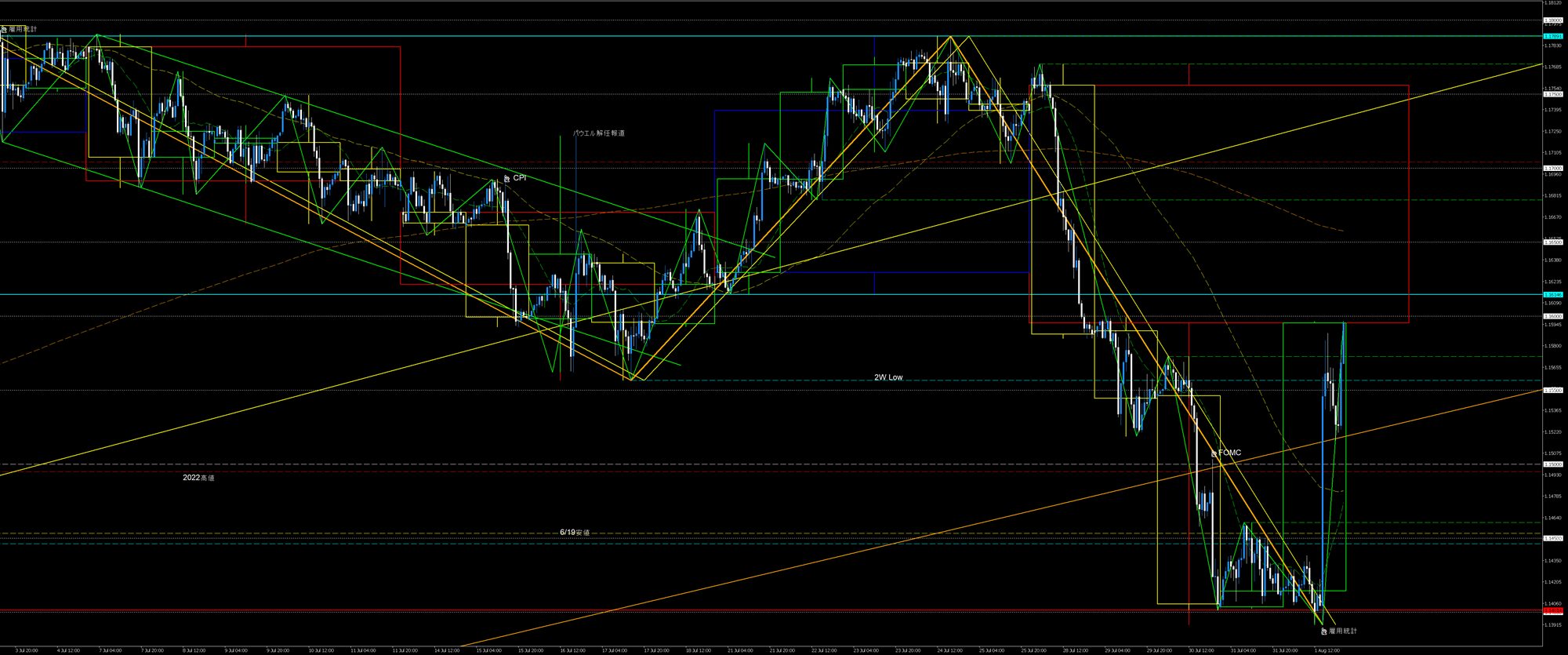Click the 1.17685 price axis label
The width and height of the screenshot is (1568, 655).
point(1553,67)
